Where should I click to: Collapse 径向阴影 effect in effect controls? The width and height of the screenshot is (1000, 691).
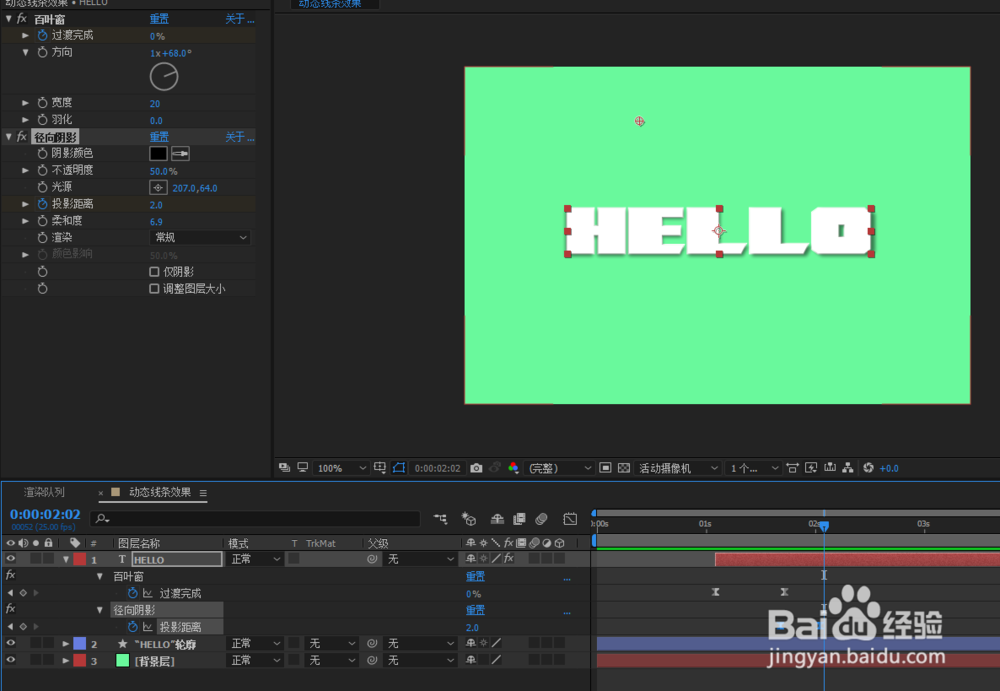point(9,137)
